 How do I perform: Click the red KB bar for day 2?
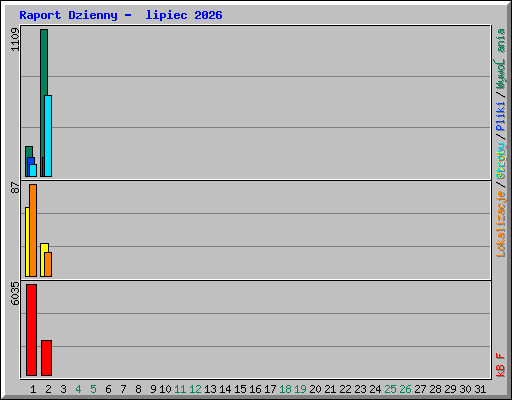click(x=46, y=358)
